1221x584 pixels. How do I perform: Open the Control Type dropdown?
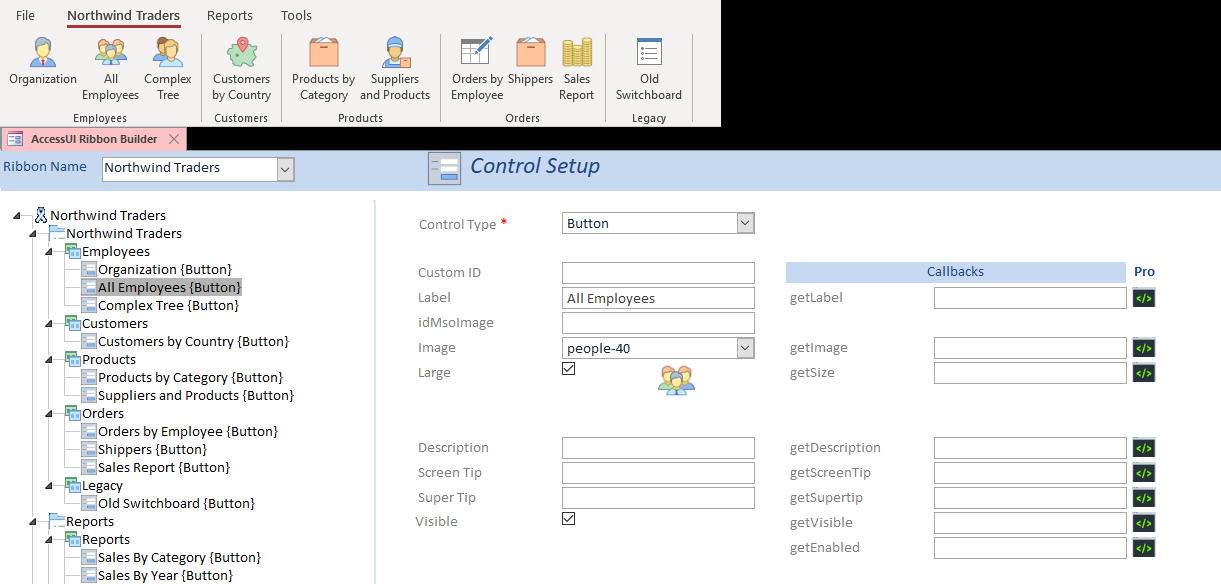(745, 223)
